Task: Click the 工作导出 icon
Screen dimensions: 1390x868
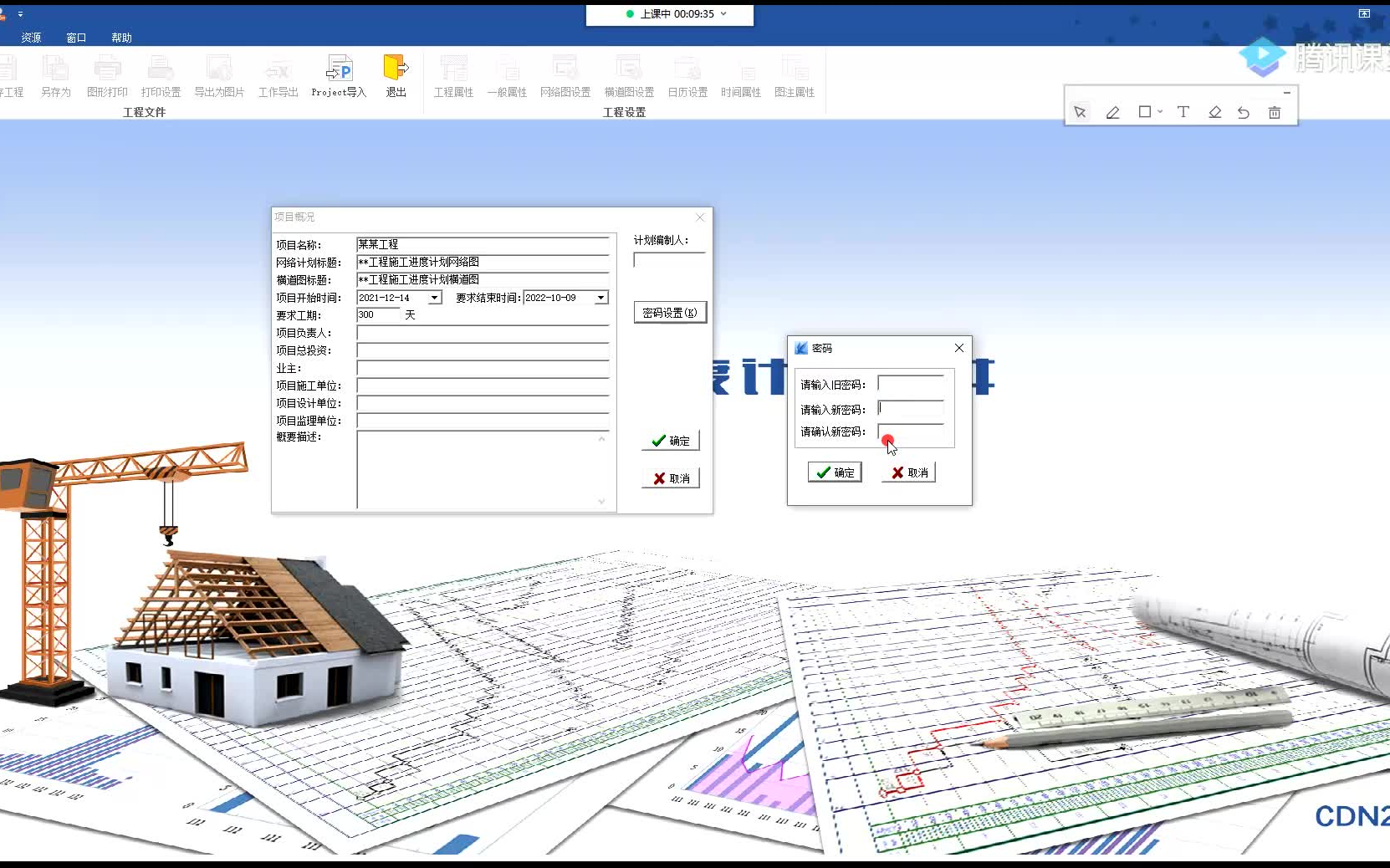Action: [278, 76]
